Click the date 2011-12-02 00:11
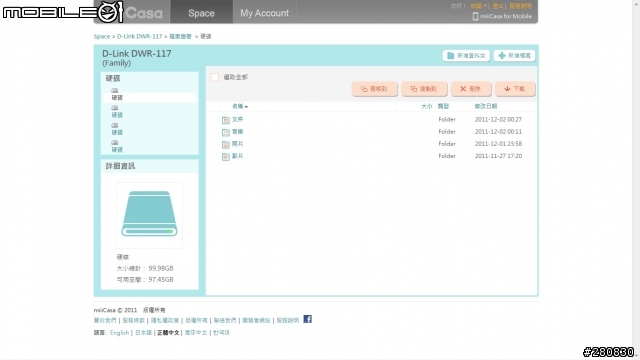The height and width of the screenshot is (360, 640). [498, 132]
